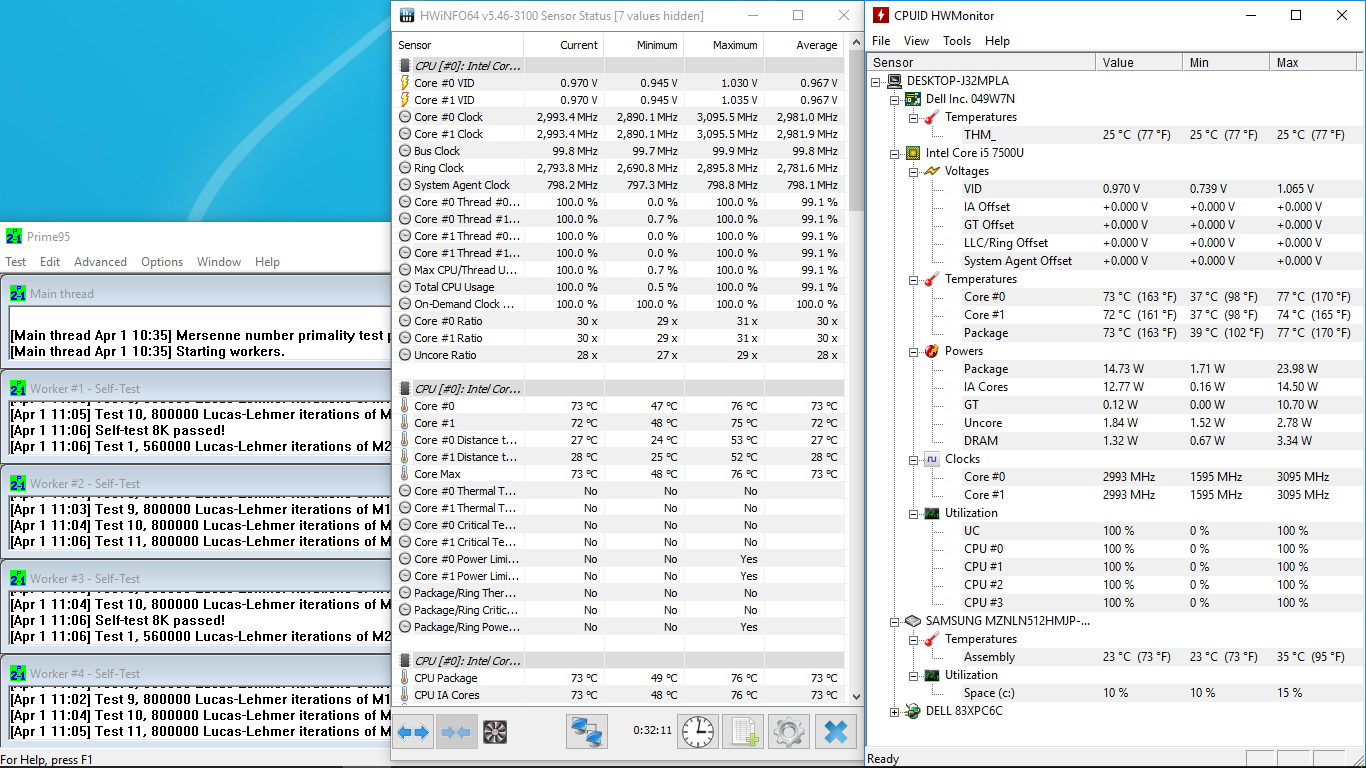1366x768 pixels.
Task: Click Prime95 title bar icon
Action: [14, 236]
